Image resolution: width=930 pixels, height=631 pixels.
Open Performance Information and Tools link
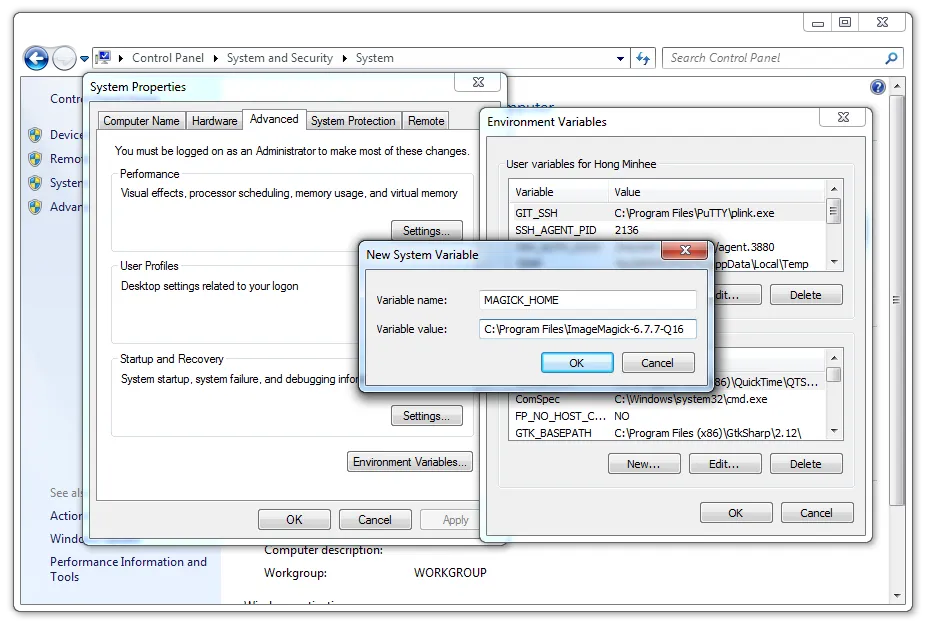(x=128, y=569)
